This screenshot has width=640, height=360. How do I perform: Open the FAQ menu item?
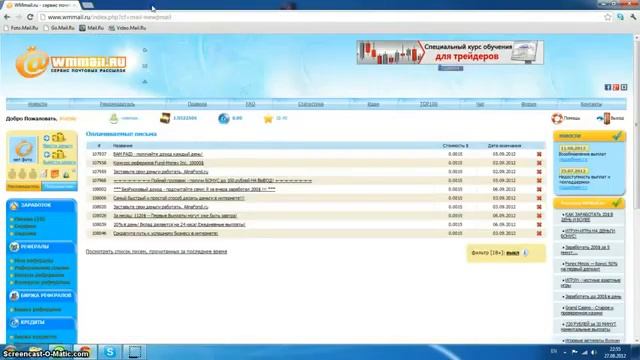click(250, 104)
